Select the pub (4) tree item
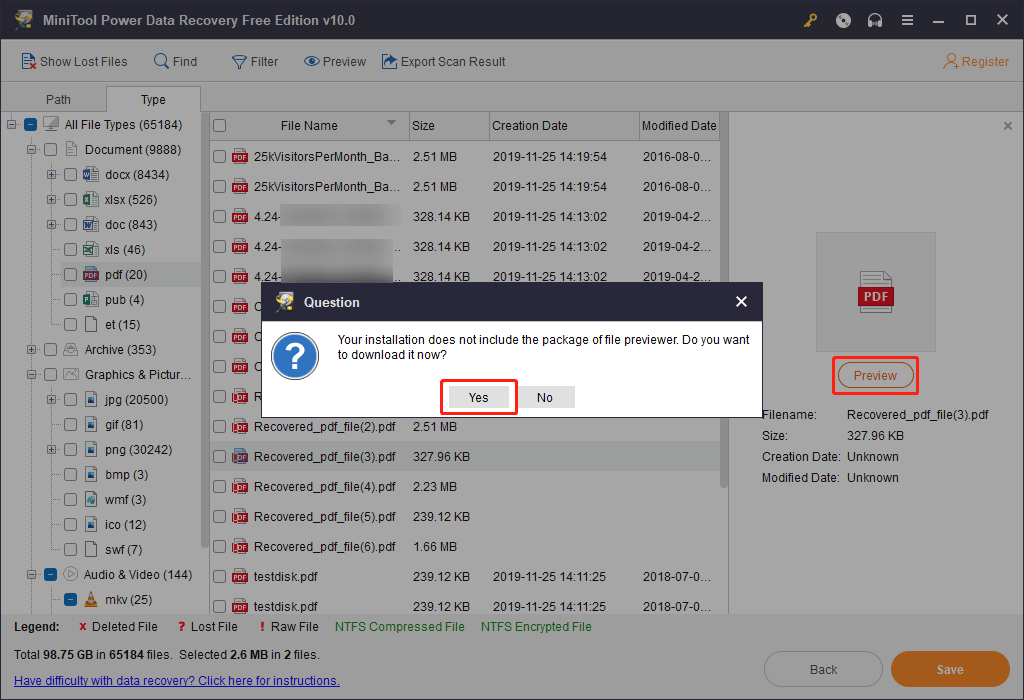Image resolution: width=1024 pixels, height=700 pixels. pyautogui.click(x=124, y=300)
